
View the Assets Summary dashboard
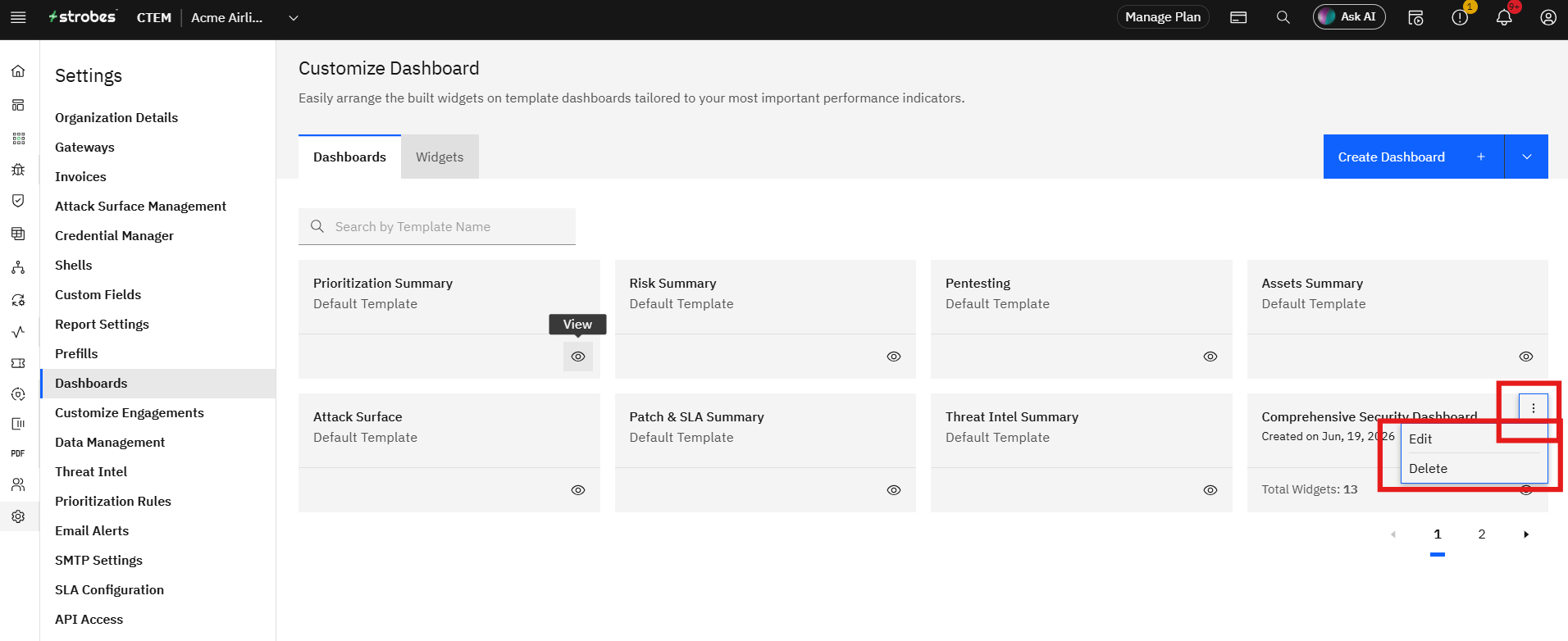click(1526, 357)
